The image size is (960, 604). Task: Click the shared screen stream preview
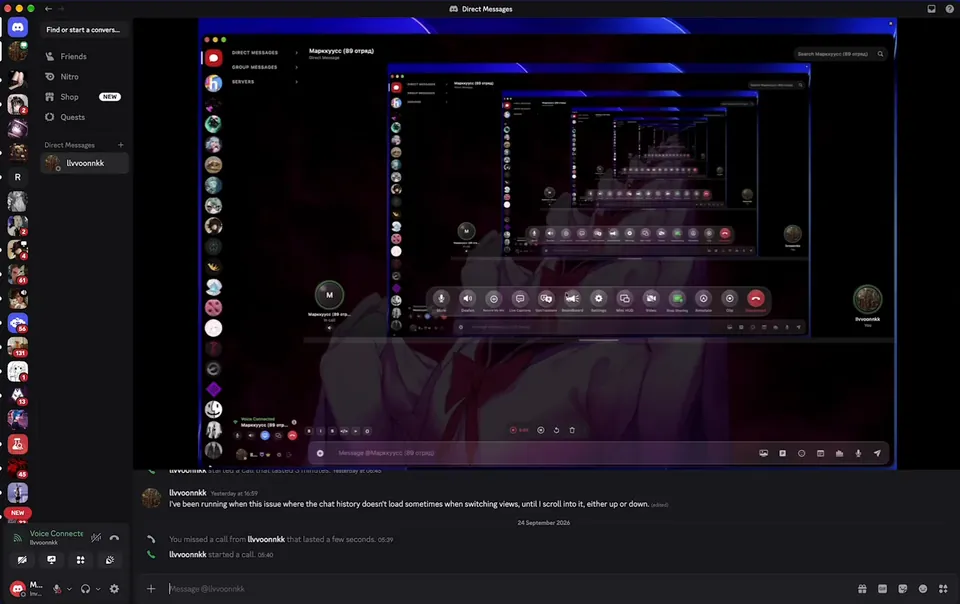tap(547, 244)
